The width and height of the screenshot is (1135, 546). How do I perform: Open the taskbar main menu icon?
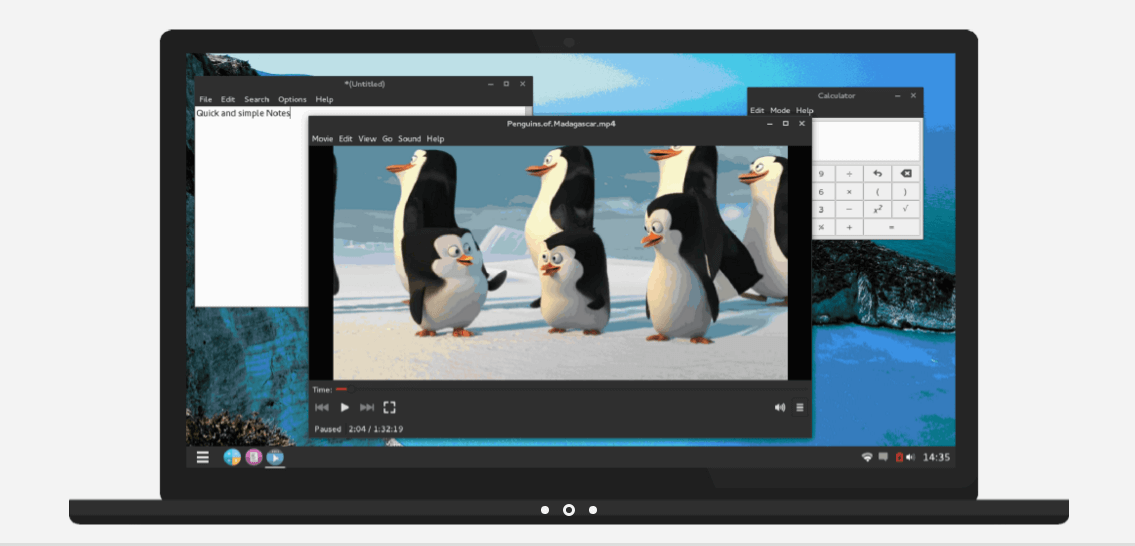point(203,457)
